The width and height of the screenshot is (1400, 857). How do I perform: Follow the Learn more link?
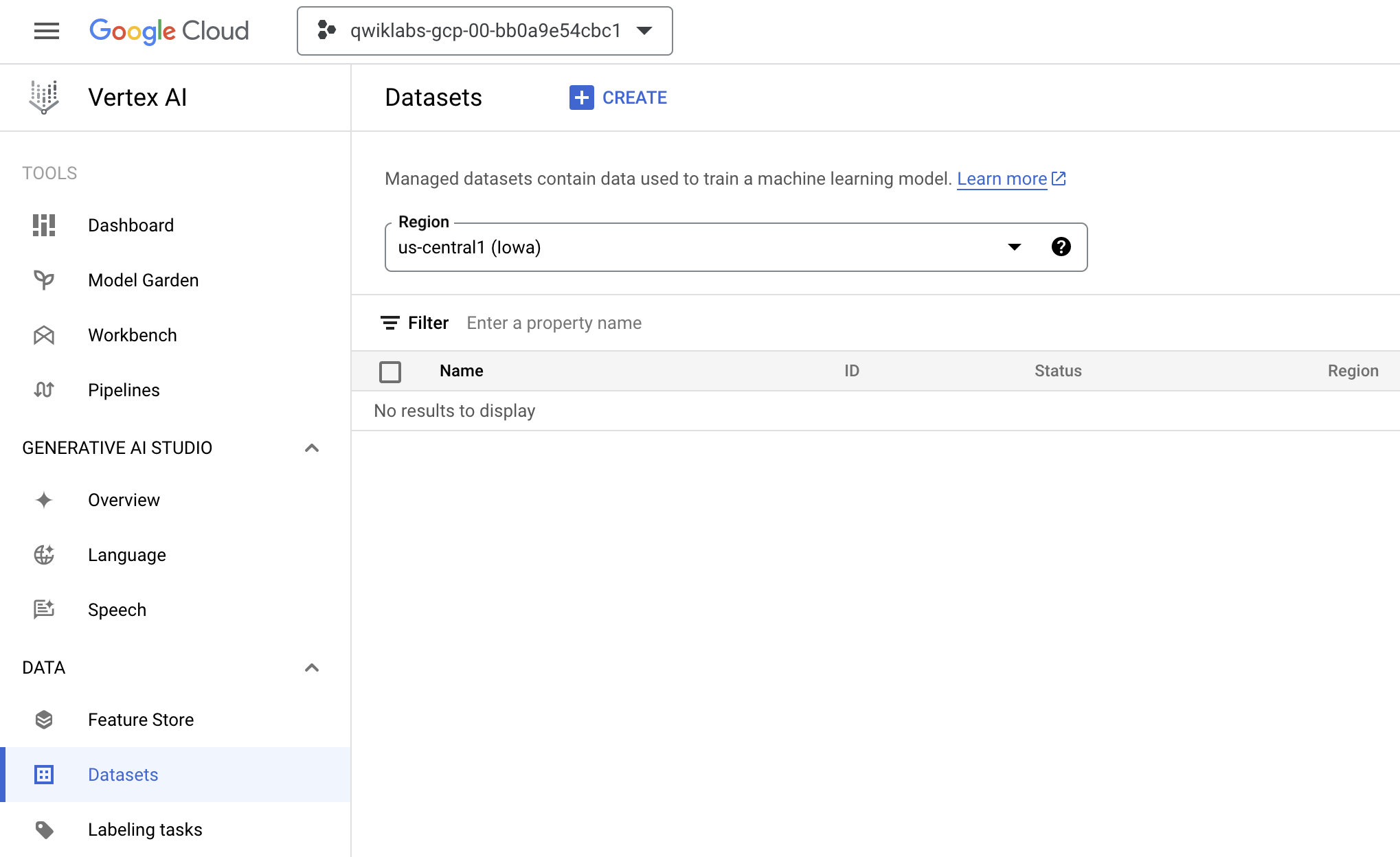coord(1002,179)
